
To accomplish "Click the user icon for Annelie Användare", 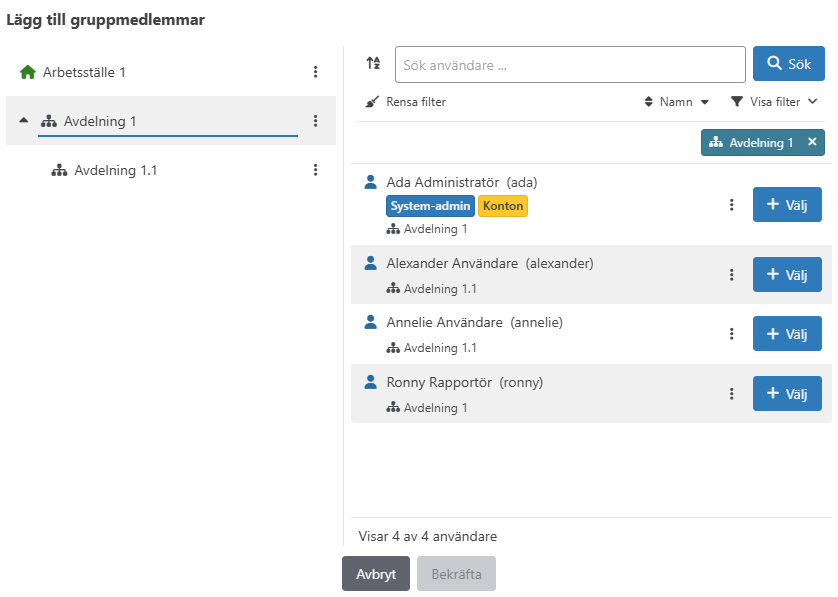I will (x=370, y=322).
